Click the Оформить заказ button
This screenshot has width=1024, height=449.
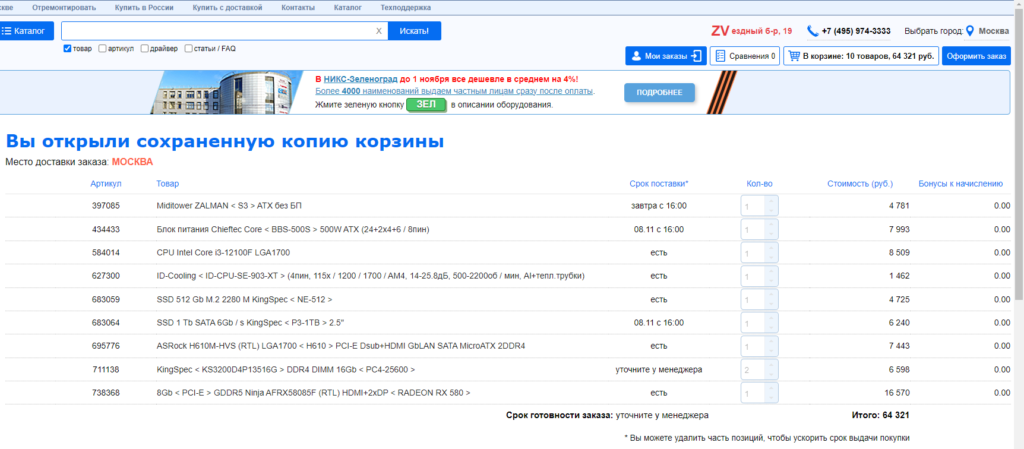tap(976, 56)
